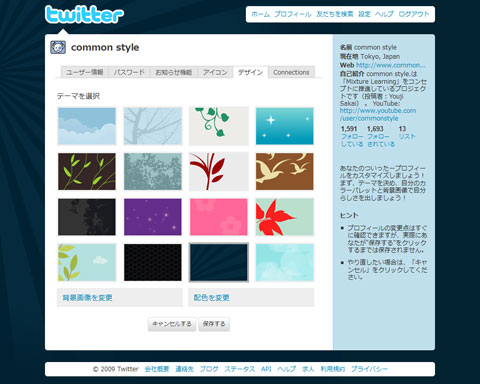
Task: Open the 利用規約 footer link
Action: pyautogui.click(x=333, y=369)
